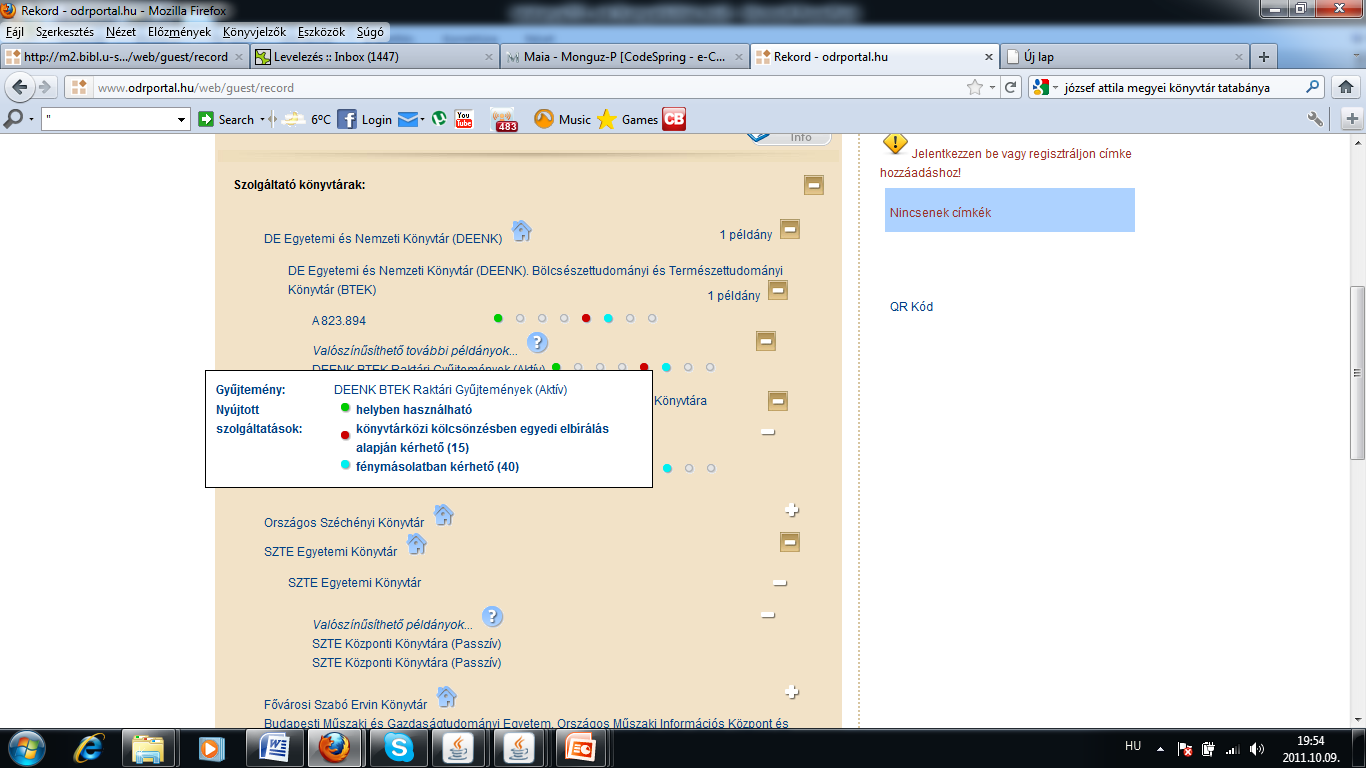Expand the Fővárosi Szabó Ervin Könyvtár entry
This screenshot has width=1366, height=768.
pos(792,692)
